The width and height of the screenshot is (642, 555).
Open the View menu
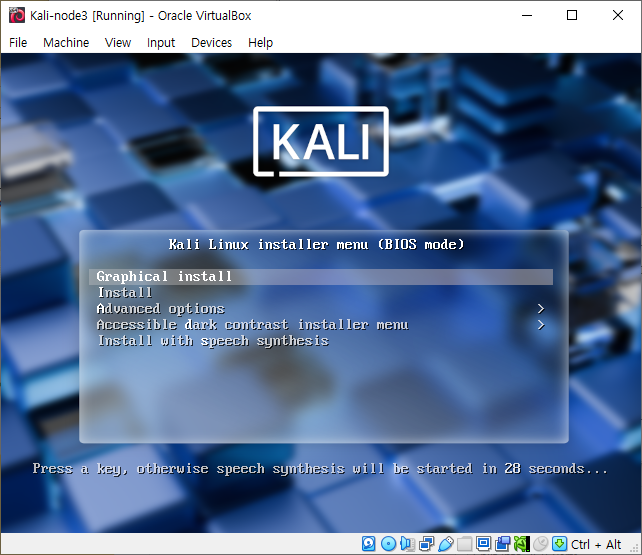(x=118, y=43)
